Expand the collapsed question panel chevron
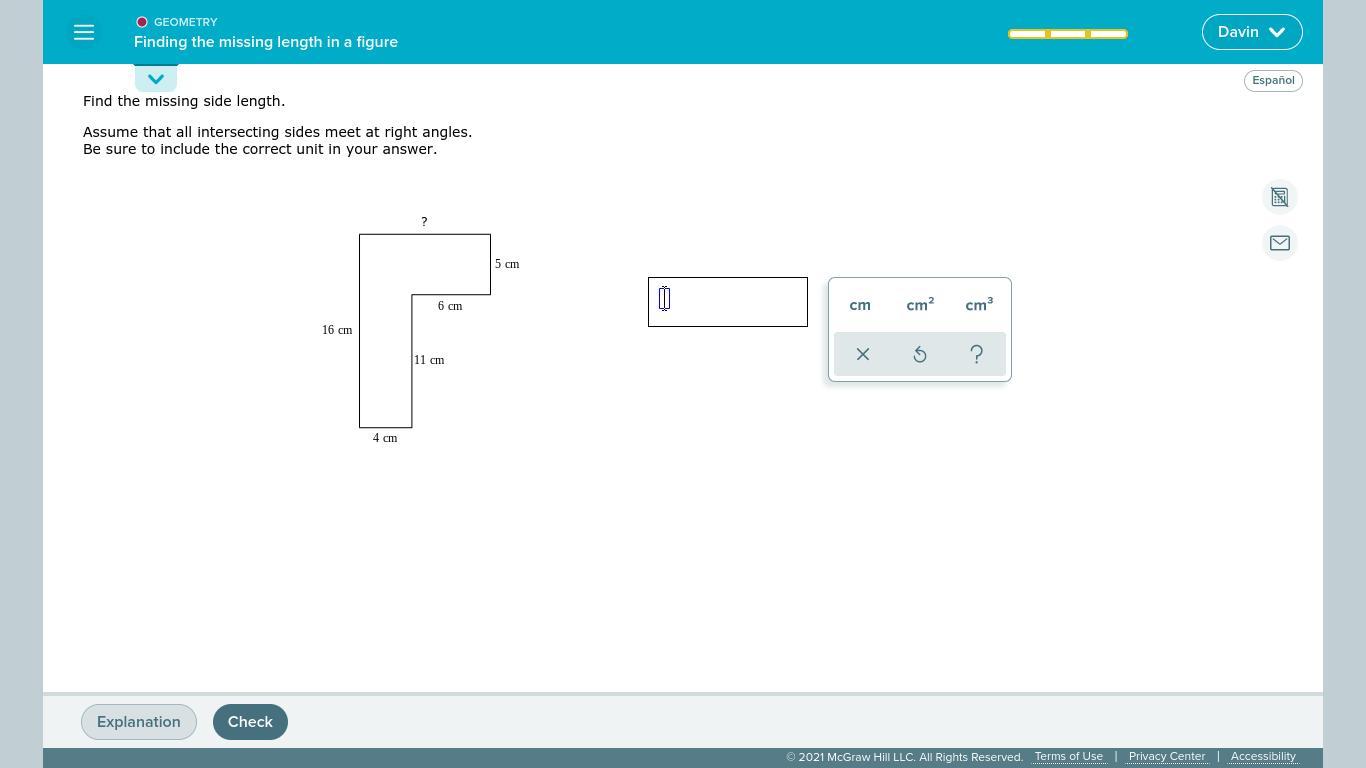The width and height of the screenshot is (1366, 768). (156, 78)
